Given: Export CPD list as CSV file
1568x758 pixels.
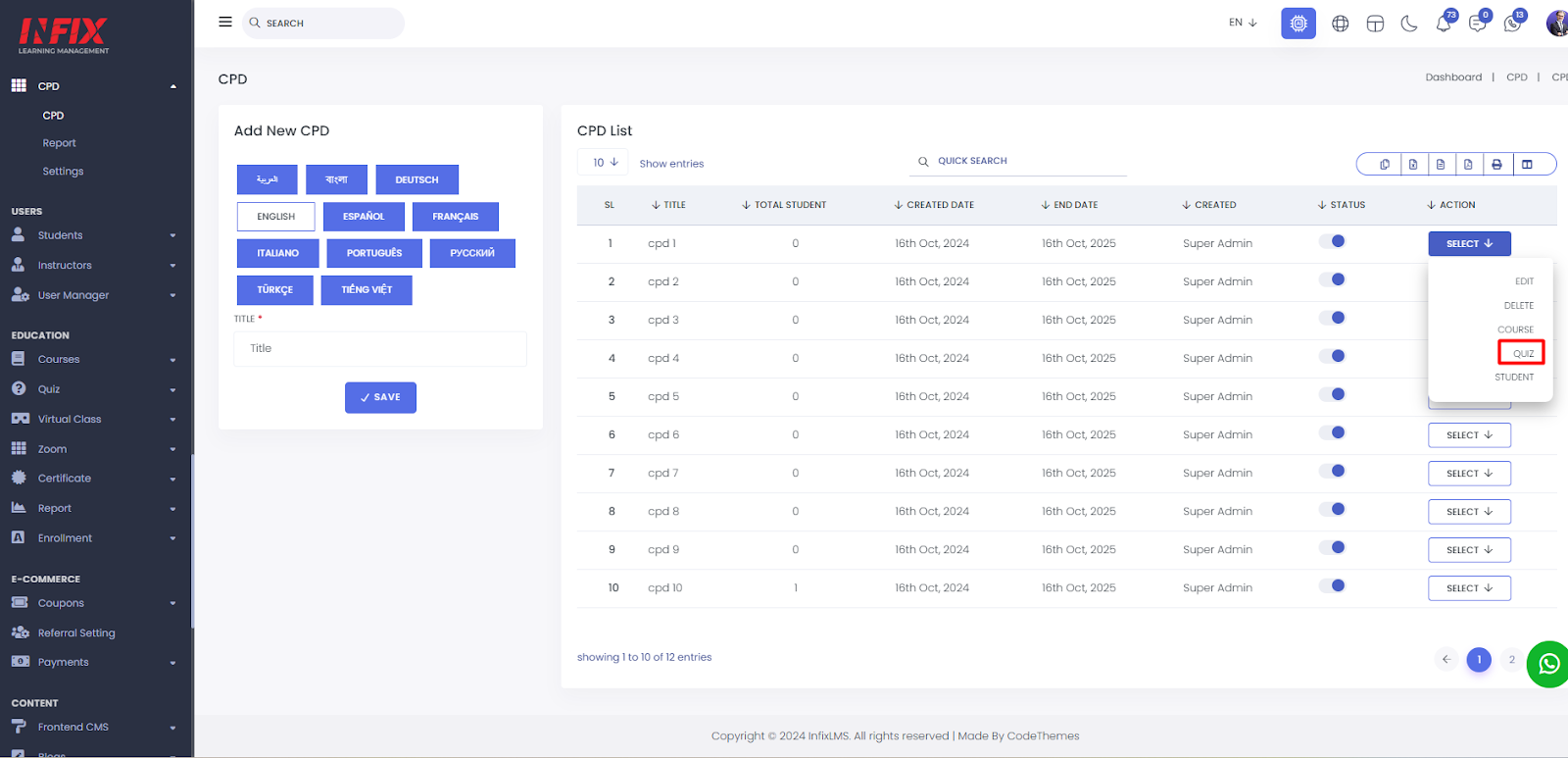Looking at the screenshot, I should point(1441,164).
